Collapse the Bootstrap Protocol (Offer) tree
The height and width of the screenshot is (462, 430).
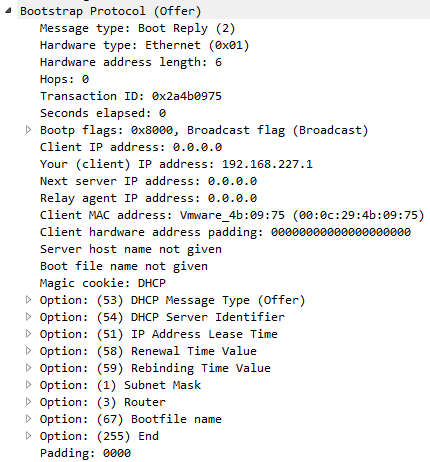[x=9, y=11]
